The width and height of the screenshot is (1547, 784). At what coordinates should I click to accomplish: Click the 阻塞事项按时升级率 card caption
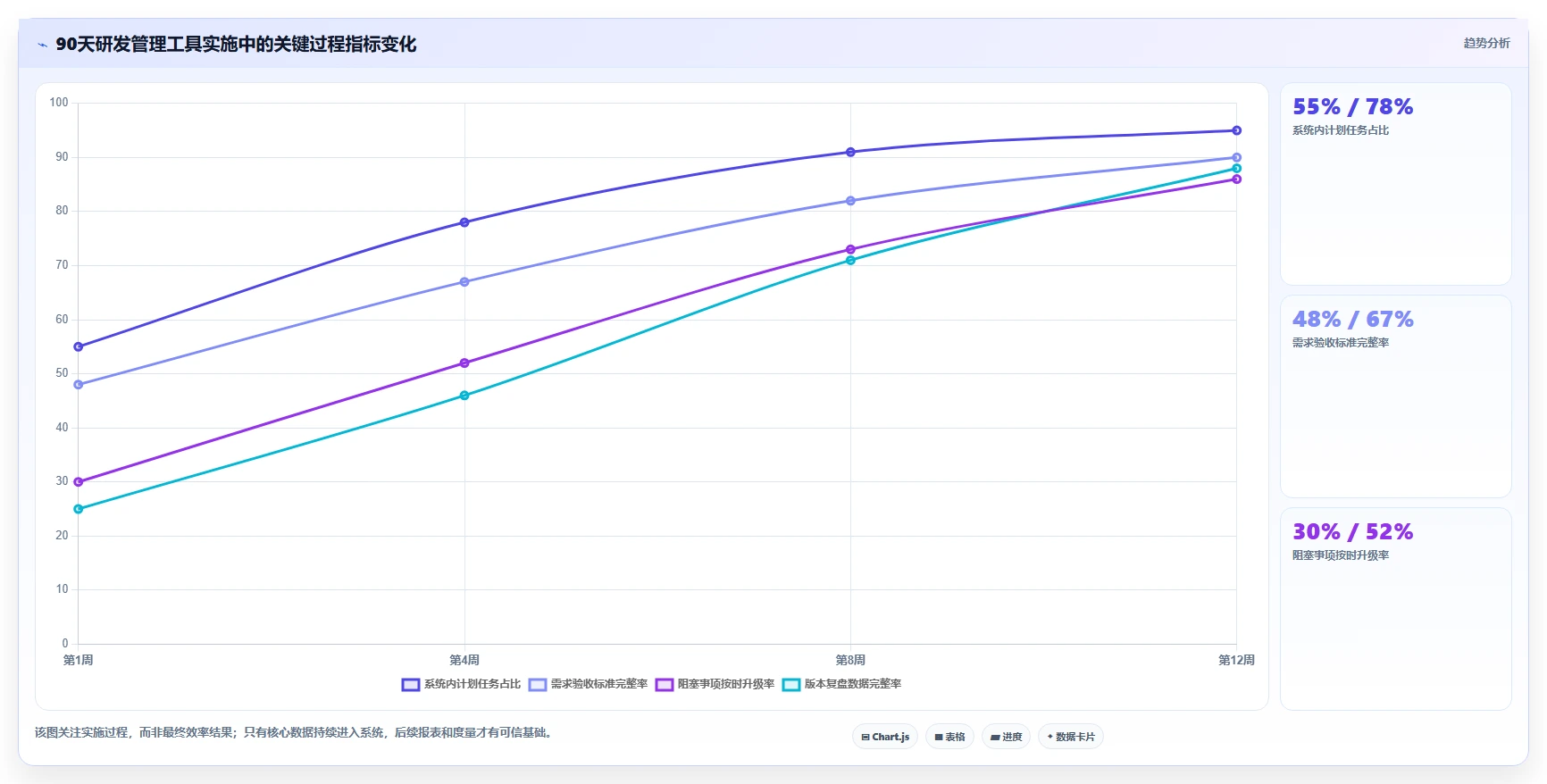(x=1341, y=555)
